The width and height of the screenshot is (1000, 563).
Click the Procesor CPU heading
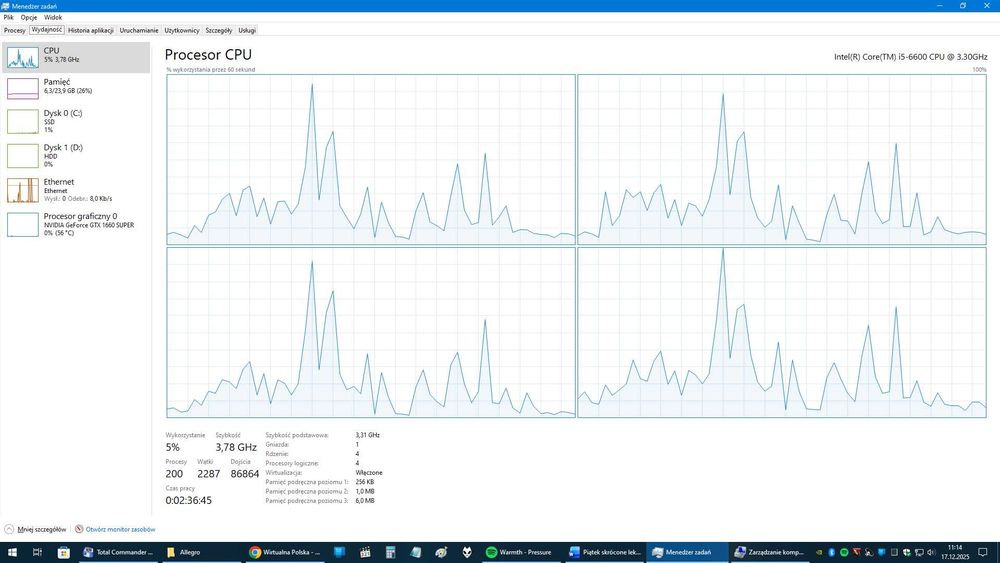[x=209, y=55]
